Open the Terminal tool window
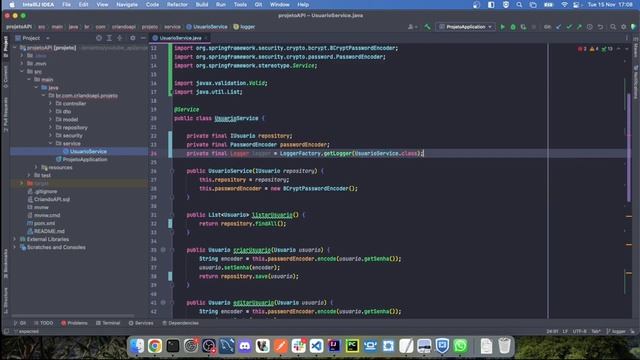640x360 pixels. pyautogui.click(x=108, y=323)
